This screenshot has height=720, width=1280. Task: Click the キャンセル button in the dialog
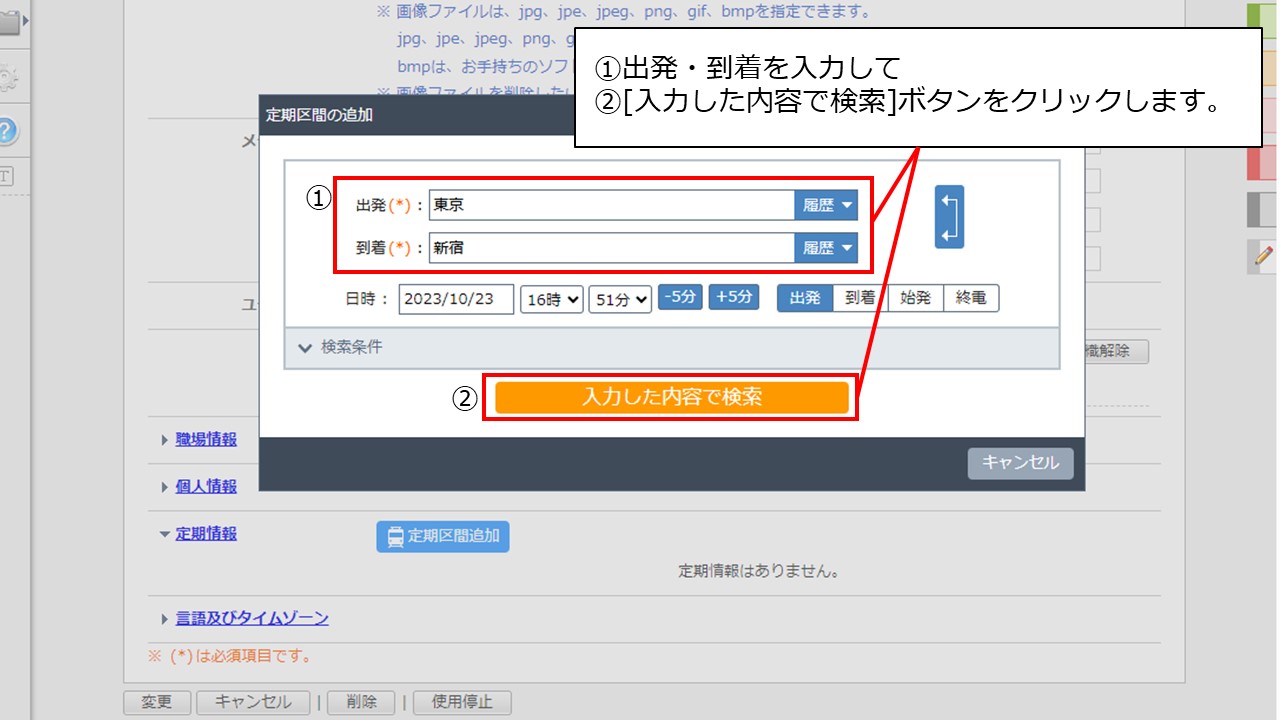tap(1020, 463)
